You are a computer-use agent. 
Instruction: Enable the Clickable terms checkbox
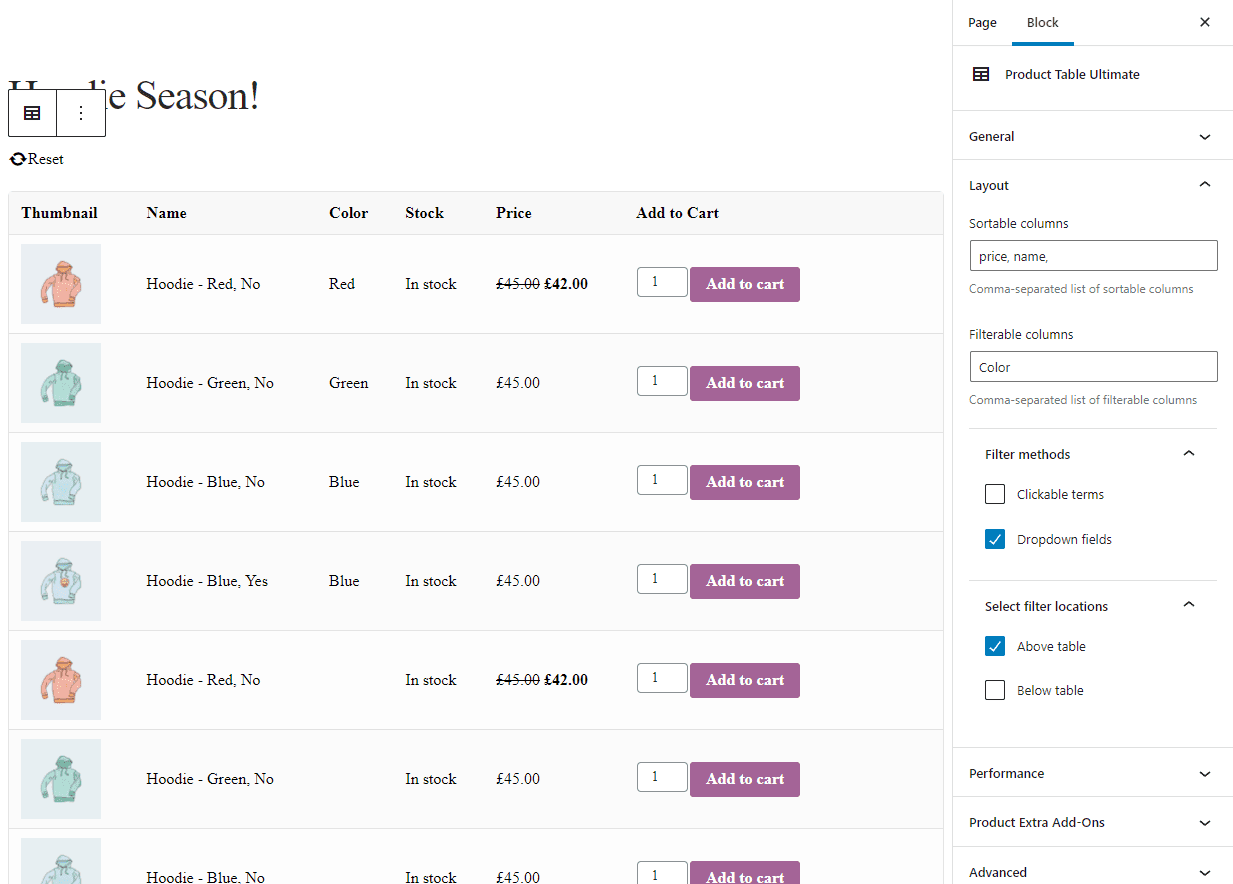tap(995, 494)
